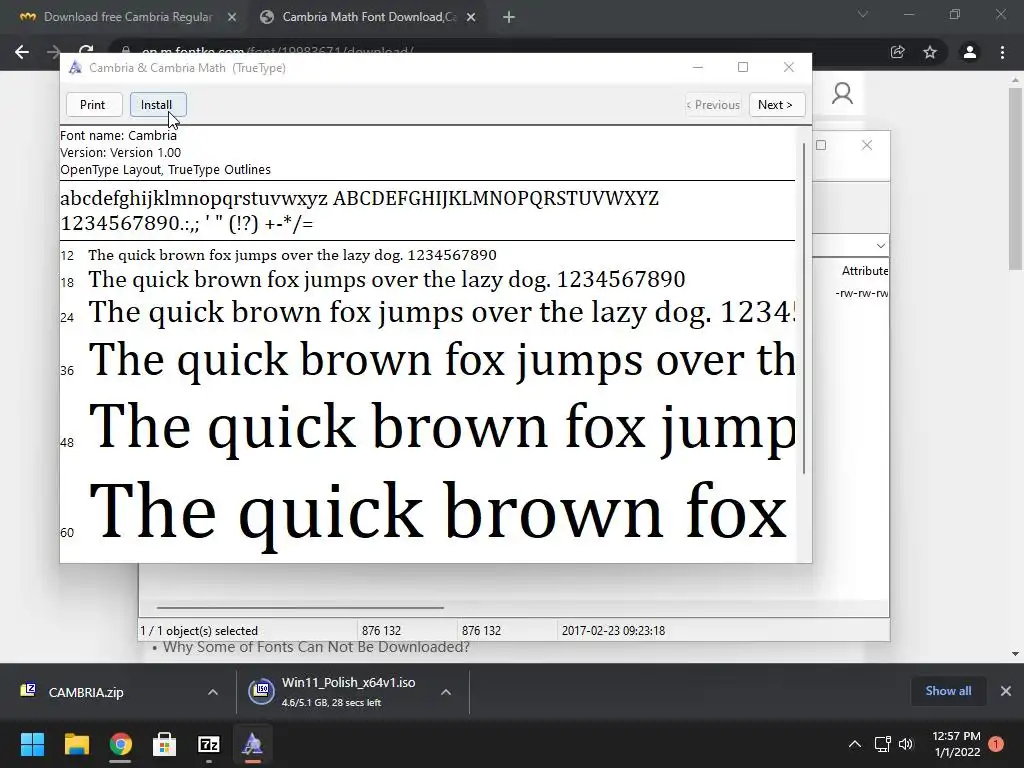Click the 'Version: Version 1.00' text
Viewport: 1024px width, 768px height.
tap(121, 153)
